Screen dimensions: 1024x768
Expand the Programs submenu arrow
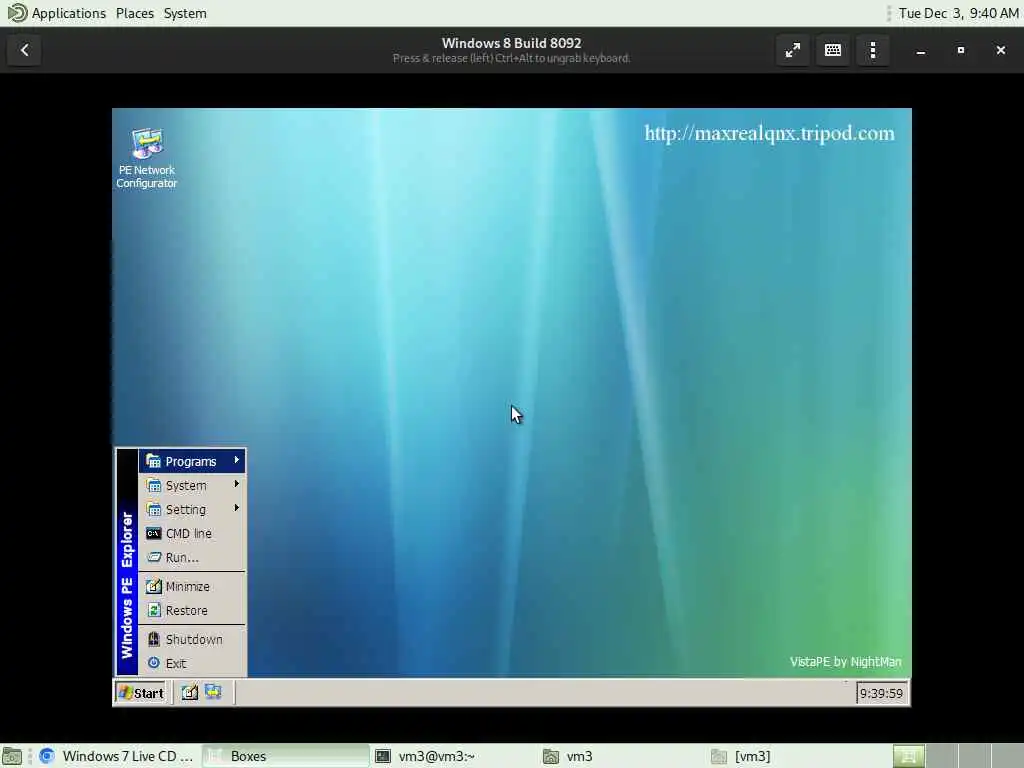tap(236, 460)
